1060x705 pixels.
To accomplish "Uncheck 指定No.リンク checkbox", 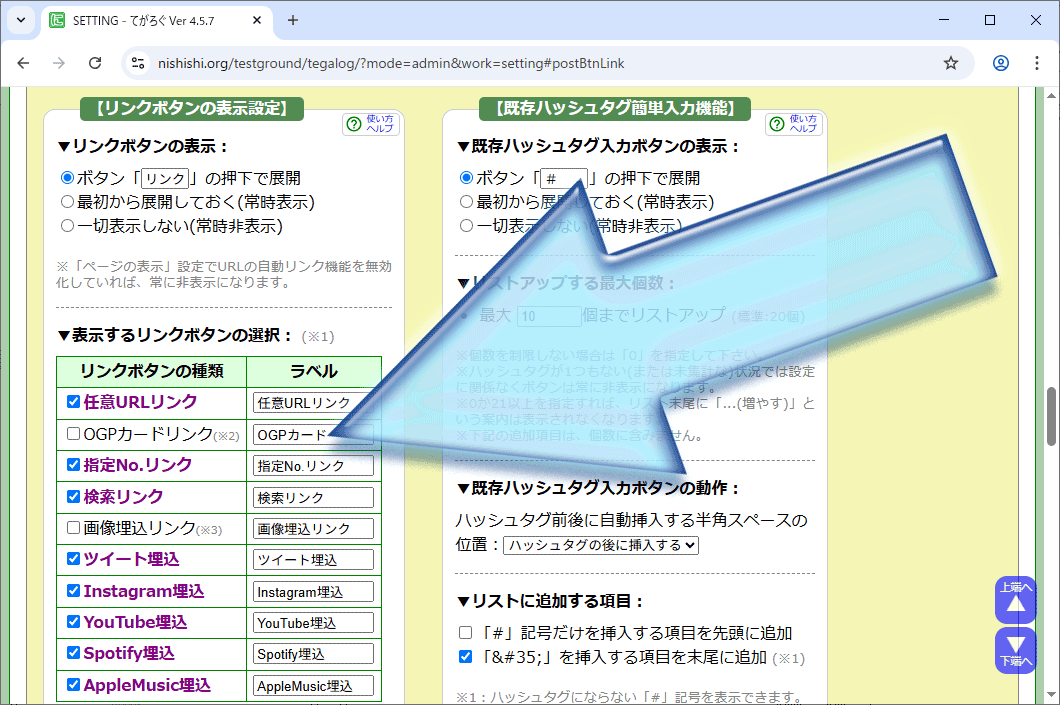I will [74, 464].
